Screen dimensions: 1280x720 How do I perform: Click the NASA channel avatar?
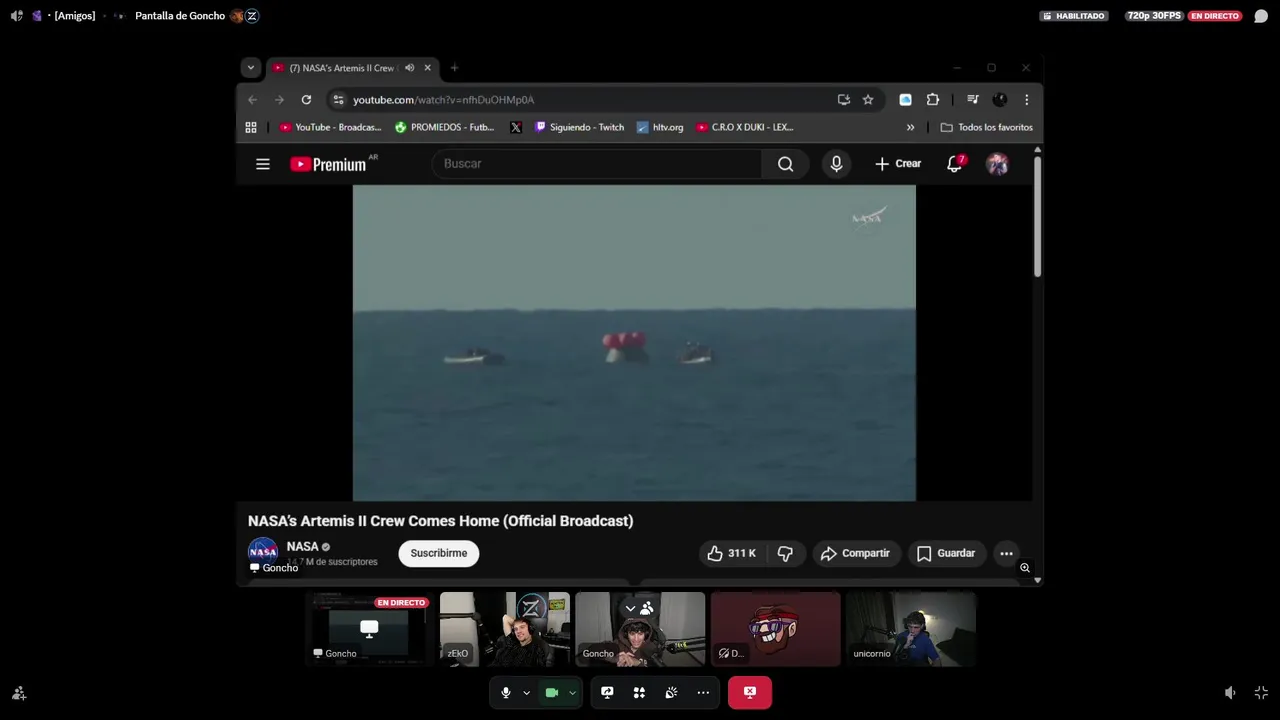[x=263, y=551]
